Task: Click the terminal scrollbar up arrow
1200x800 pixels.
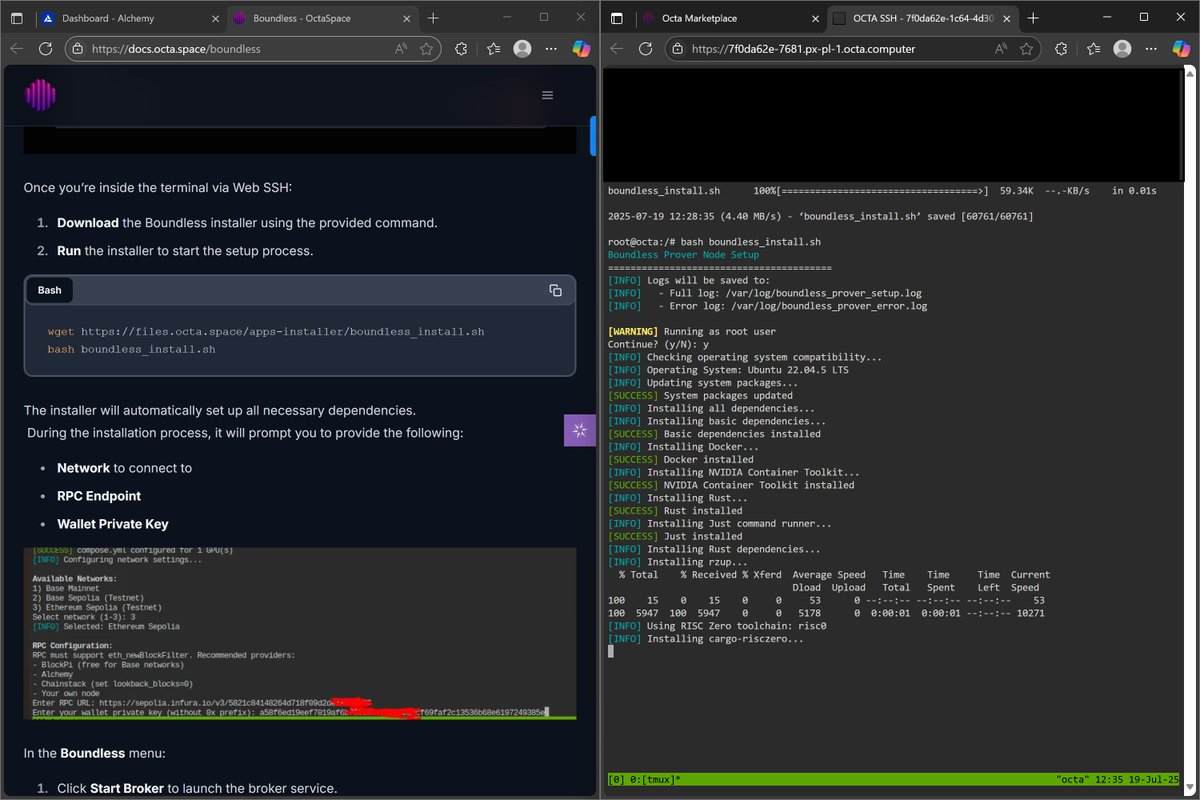Action: pyautogui.click(x=1190, y=73)
